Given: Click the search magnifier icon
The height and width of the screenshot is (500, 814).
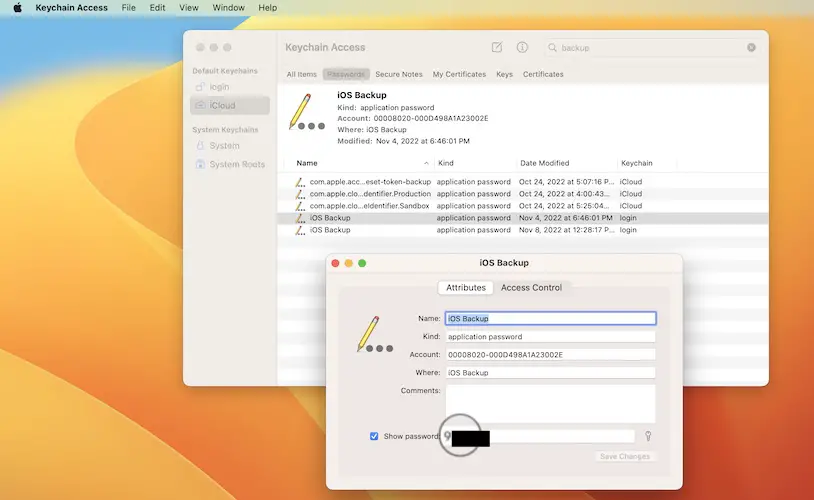Looking at the screenshot, I should click(552, 47).
